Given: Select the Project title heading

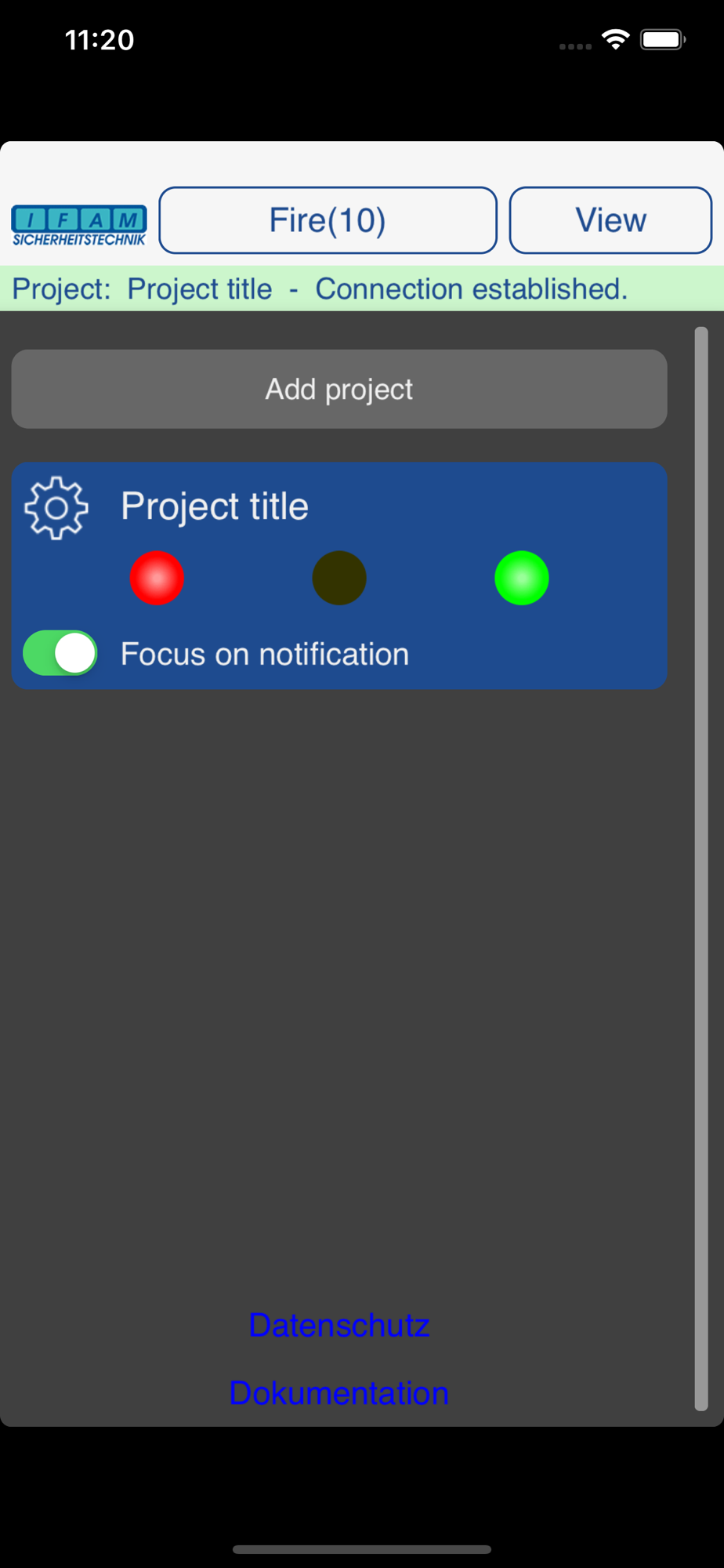Looking at the screenshot, I should point(215,506).
